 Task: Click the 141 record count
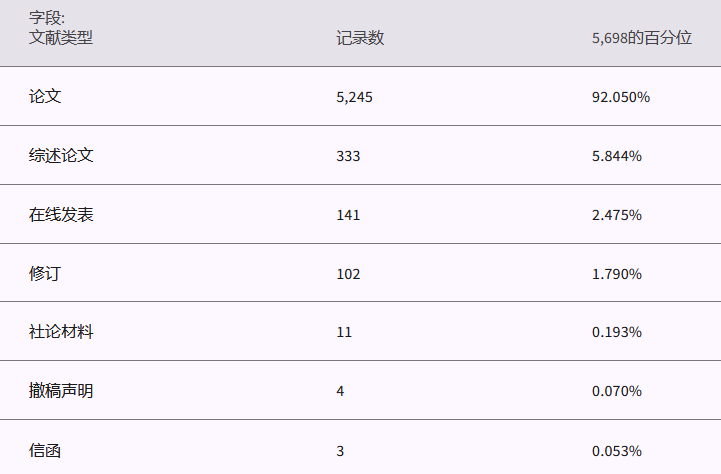[348, 215]
